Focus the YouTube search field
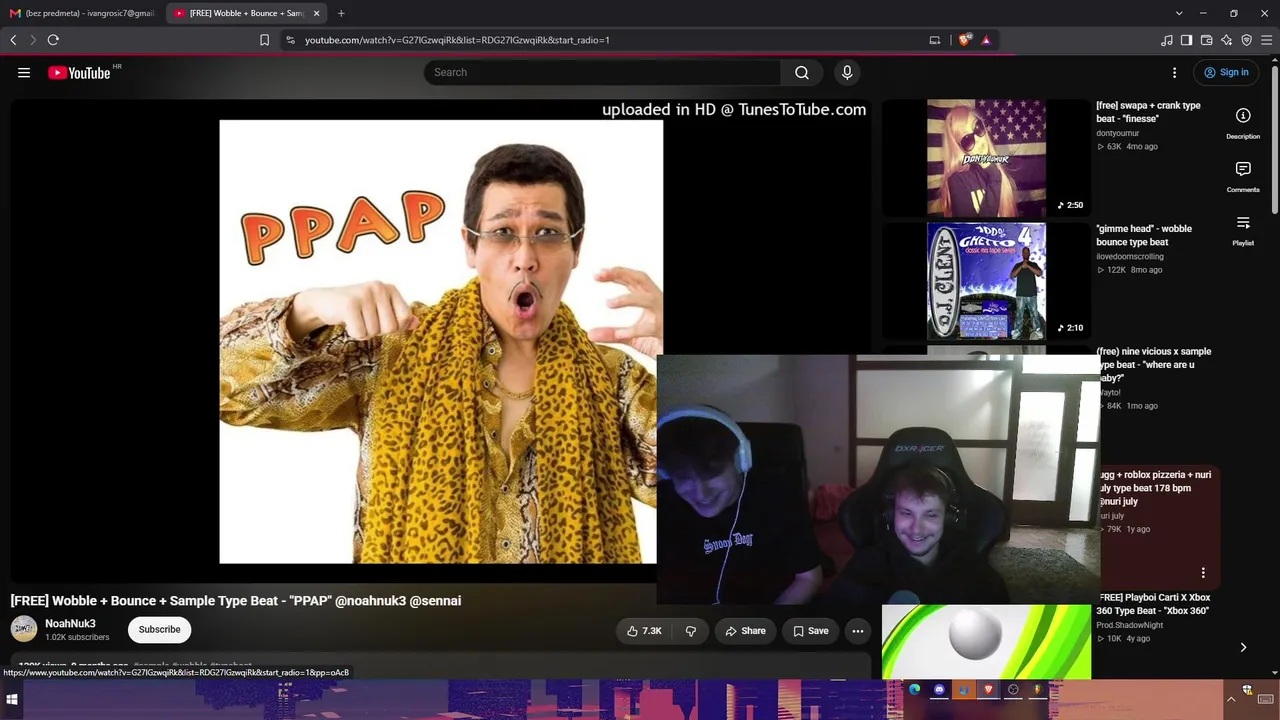The width and height of the screenshot is (1280, 720). coord(603,72)
